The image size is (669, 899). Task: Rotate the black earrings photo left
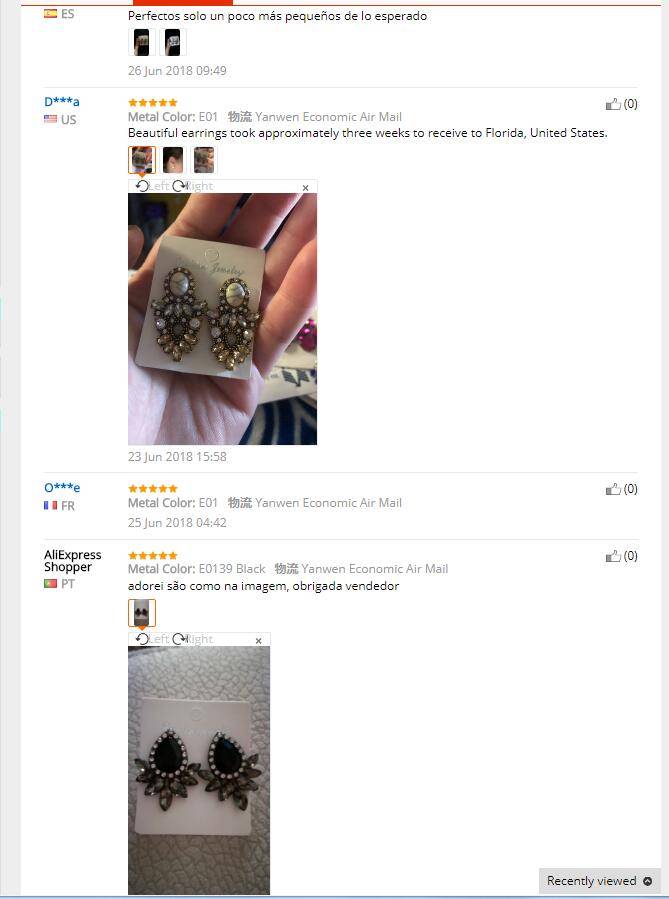[152, 639]
